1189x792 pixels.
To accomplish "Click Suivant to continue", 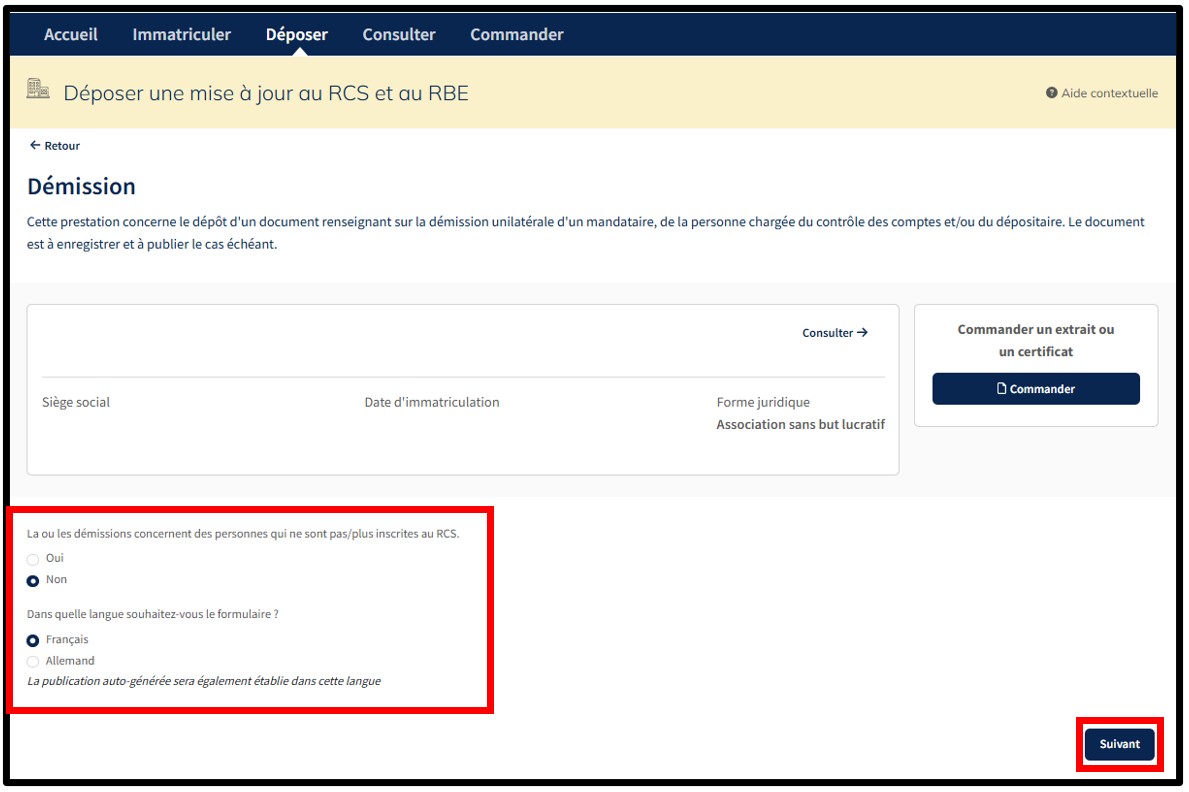I will pyautogui.click(x=1119, y=744).
